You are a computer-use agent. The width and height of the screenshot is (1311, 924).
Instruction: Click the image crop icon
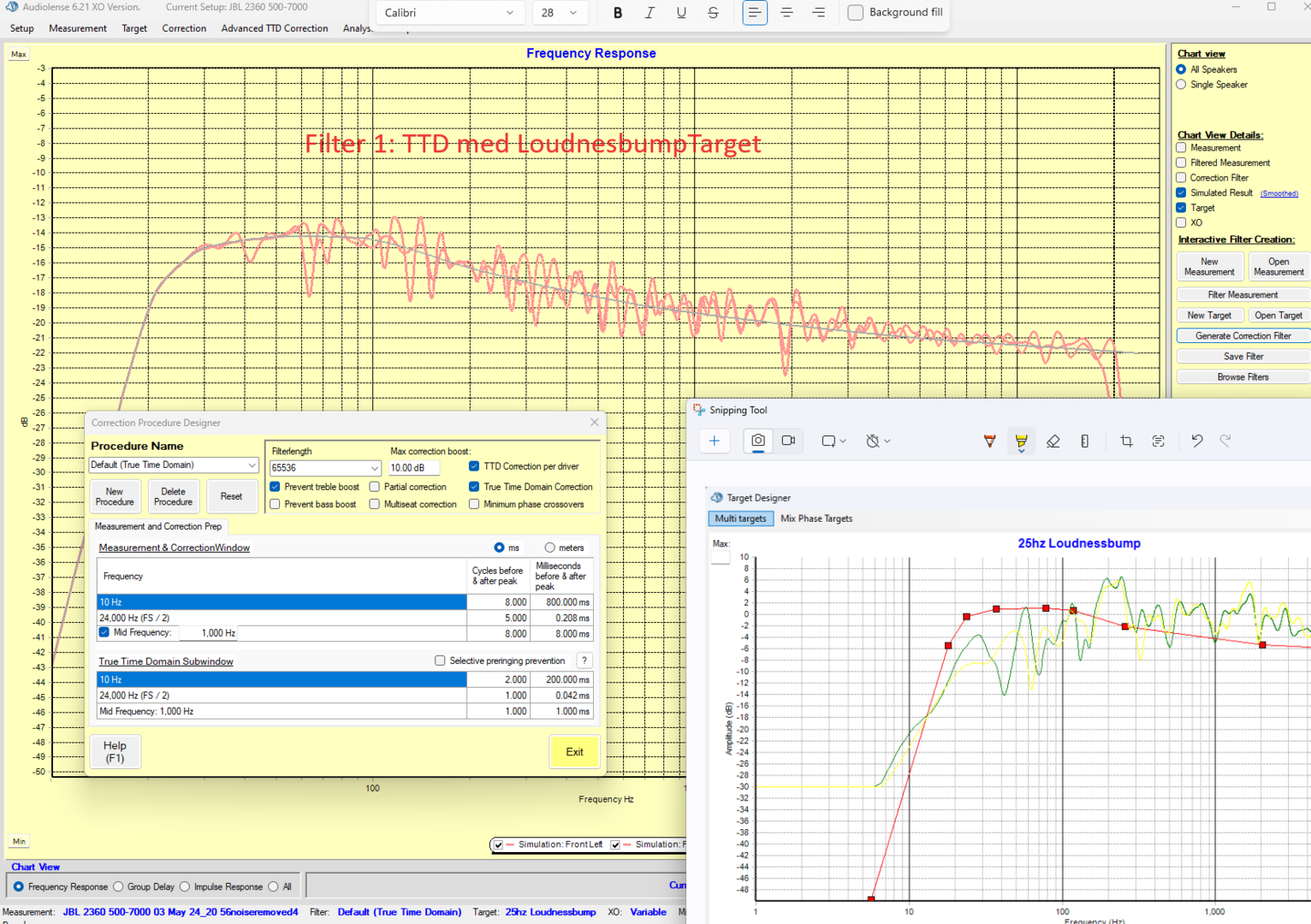click(1126, 441)
